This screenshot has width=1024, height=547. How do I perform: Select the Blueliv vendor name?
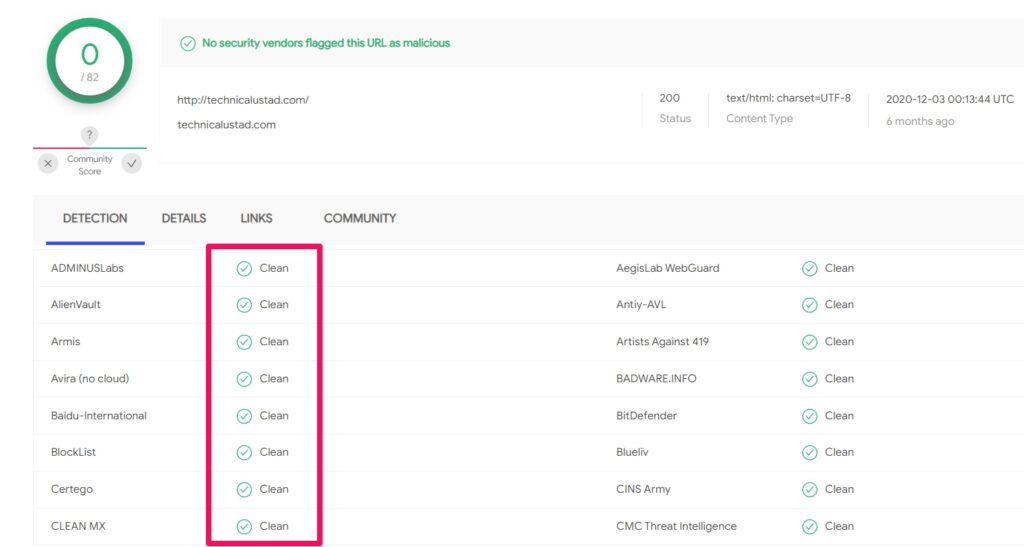(632, 452)
